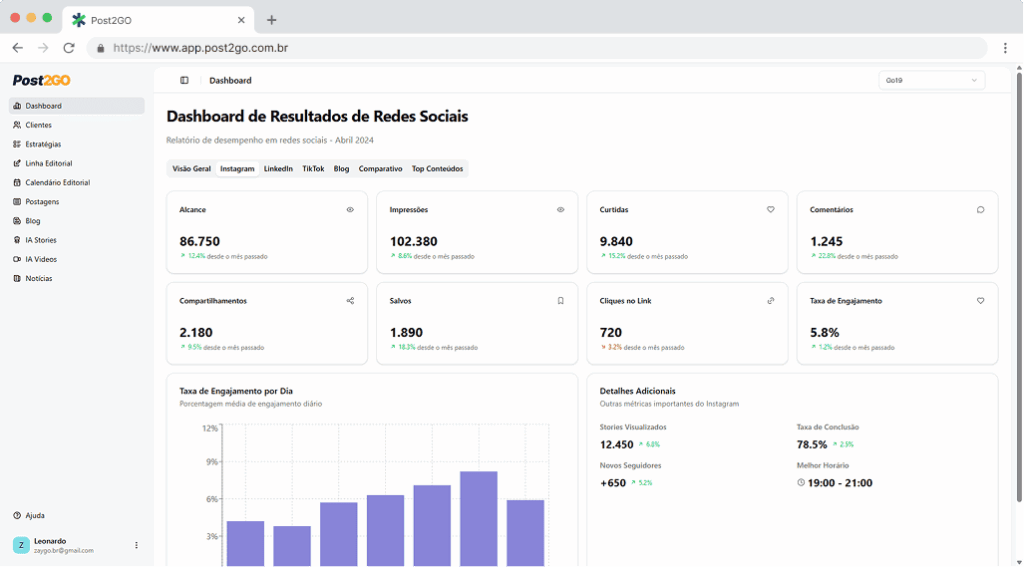Open Postagens in the sidebar
This screenshot has width=1024, height=567.
click(x=76, y=201)
